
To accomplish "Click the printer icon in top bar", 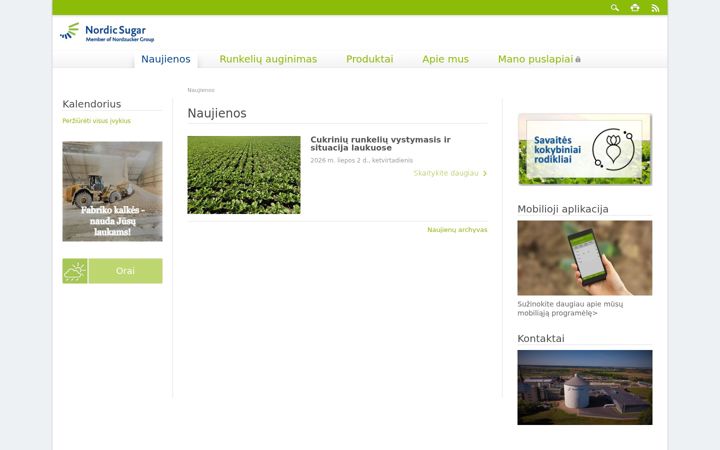I will 635,8.
